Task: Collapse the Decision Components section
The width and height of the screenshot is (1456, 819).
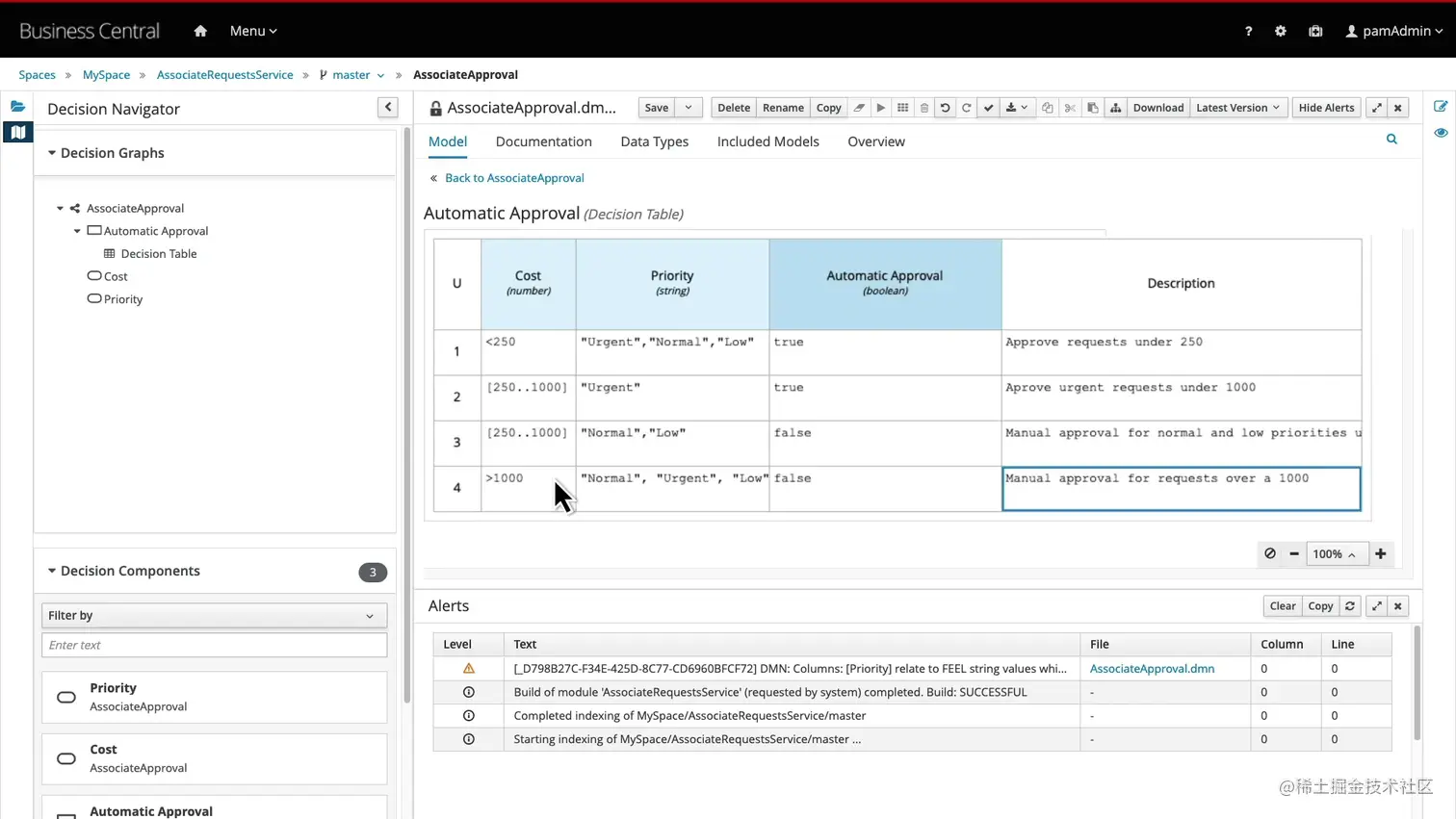Action: 52,571
